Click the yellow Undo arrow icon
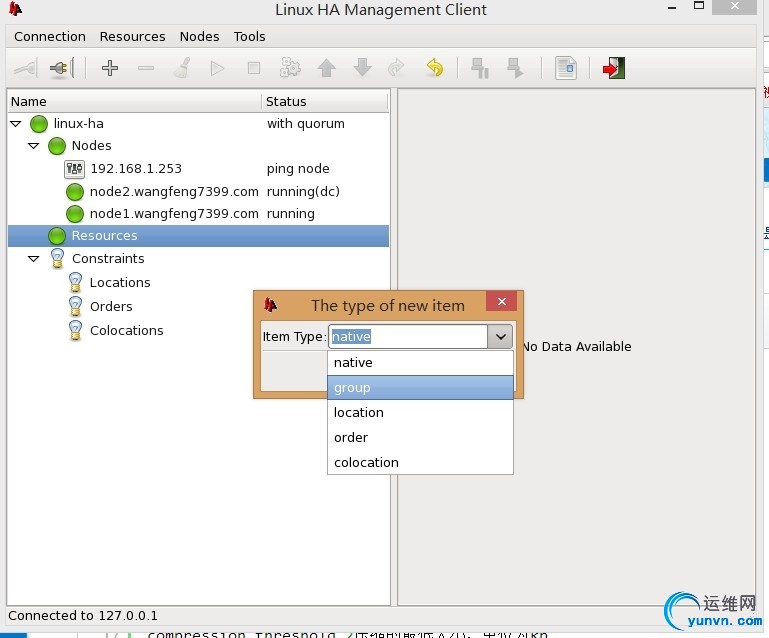 [435, 68]
